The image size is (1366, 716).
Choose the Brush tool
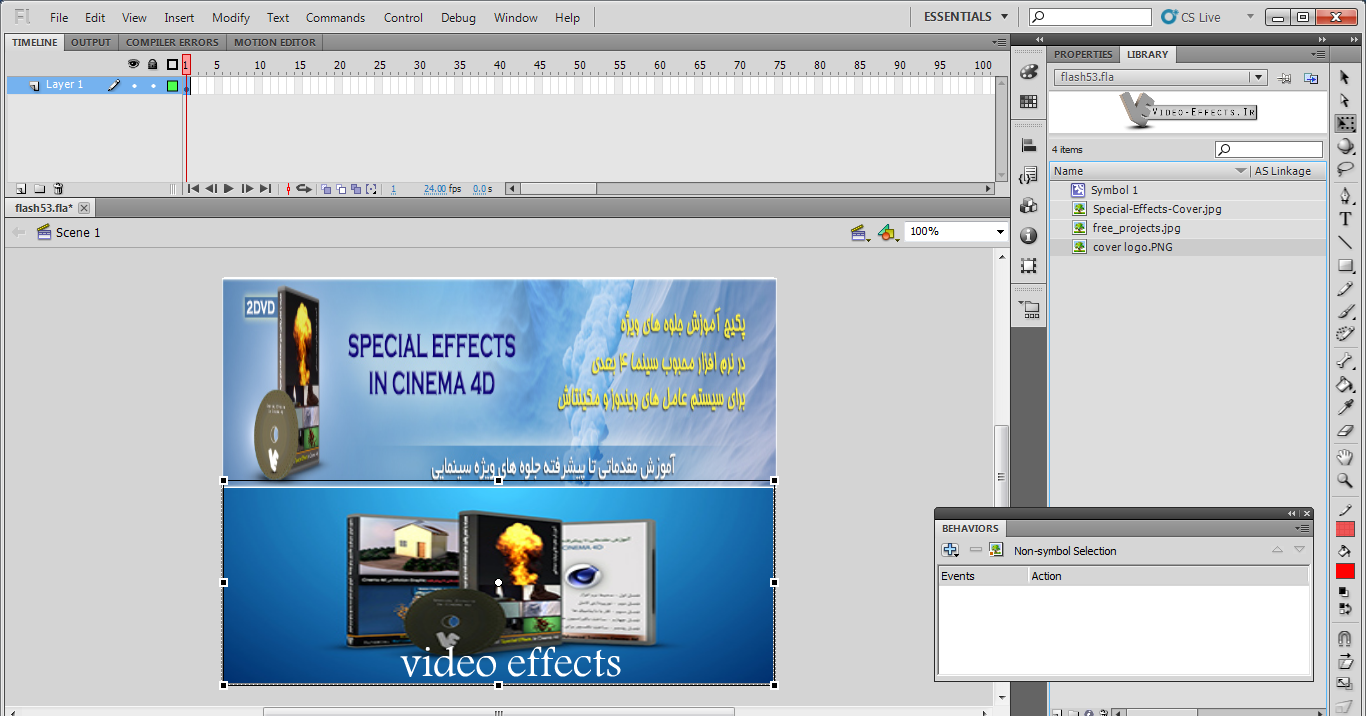coord(1345,312)
